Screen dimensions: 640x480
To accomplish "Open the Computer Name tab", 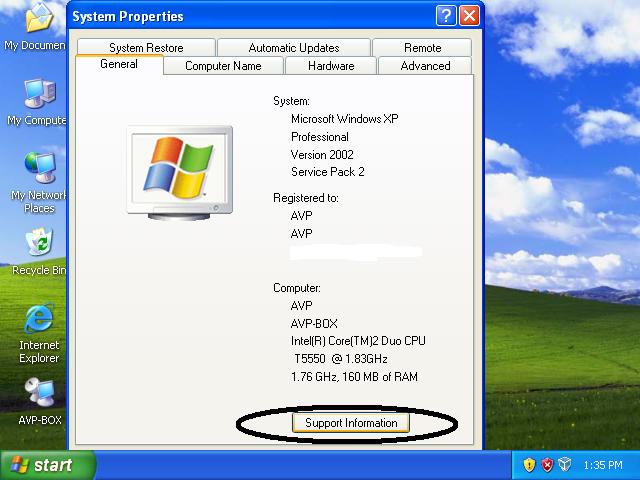I will [x=223, y=66].
